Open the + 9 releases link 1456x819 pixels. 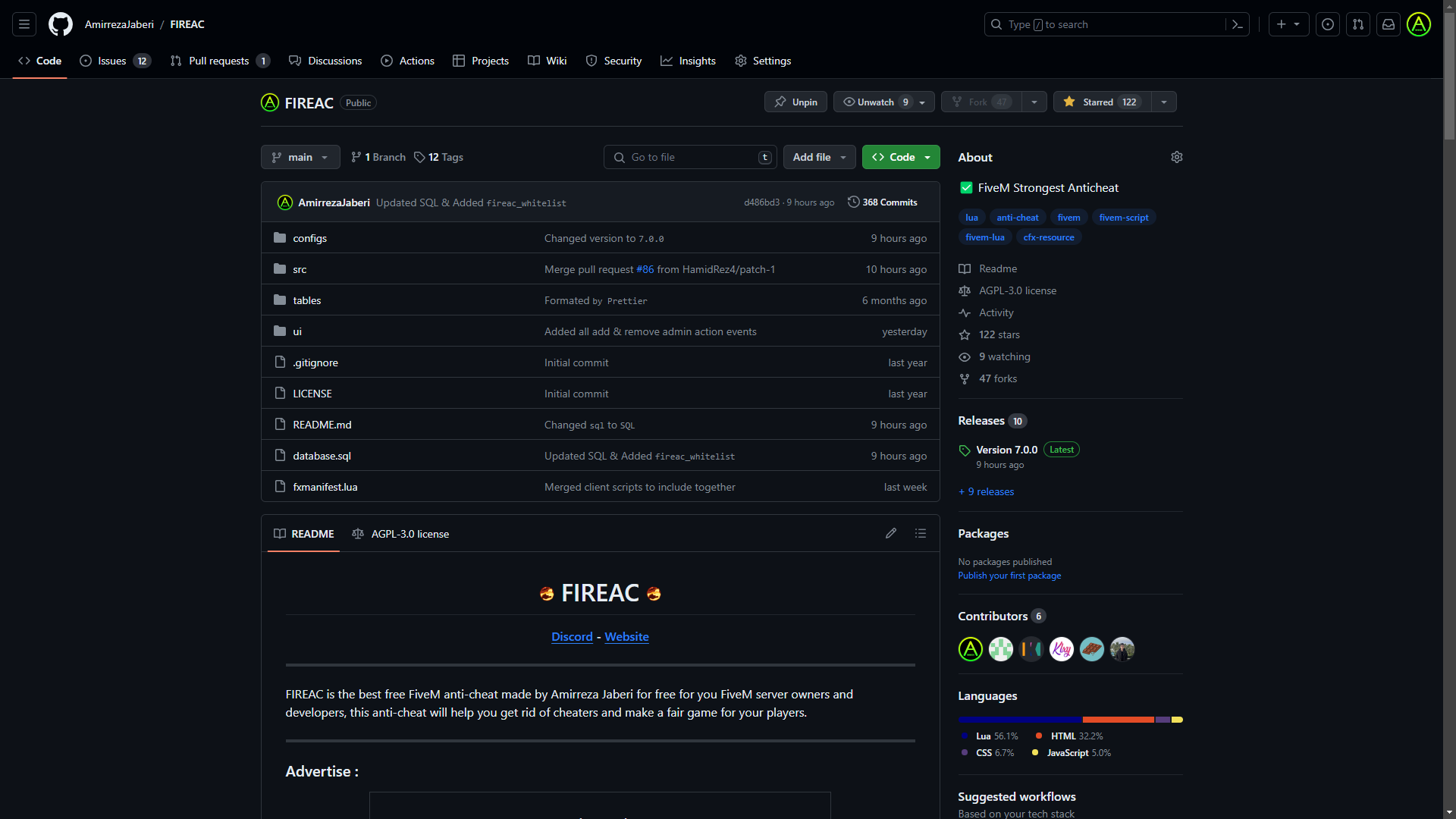click(986, 491)
